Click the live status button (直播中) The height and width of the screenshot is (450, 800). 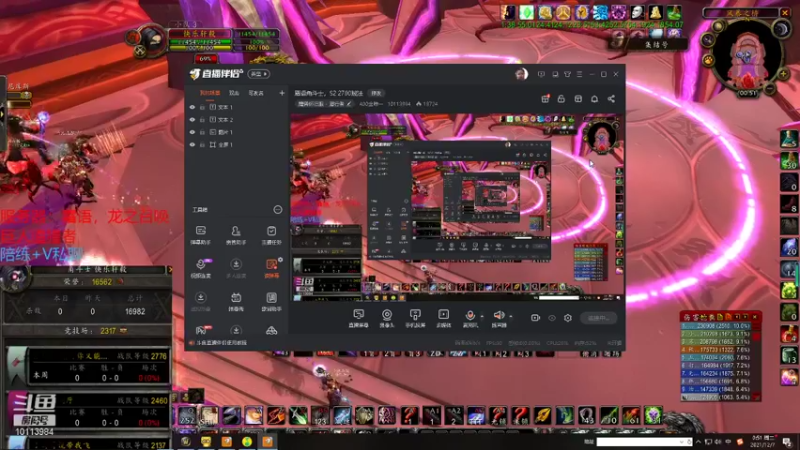(598, 318)
